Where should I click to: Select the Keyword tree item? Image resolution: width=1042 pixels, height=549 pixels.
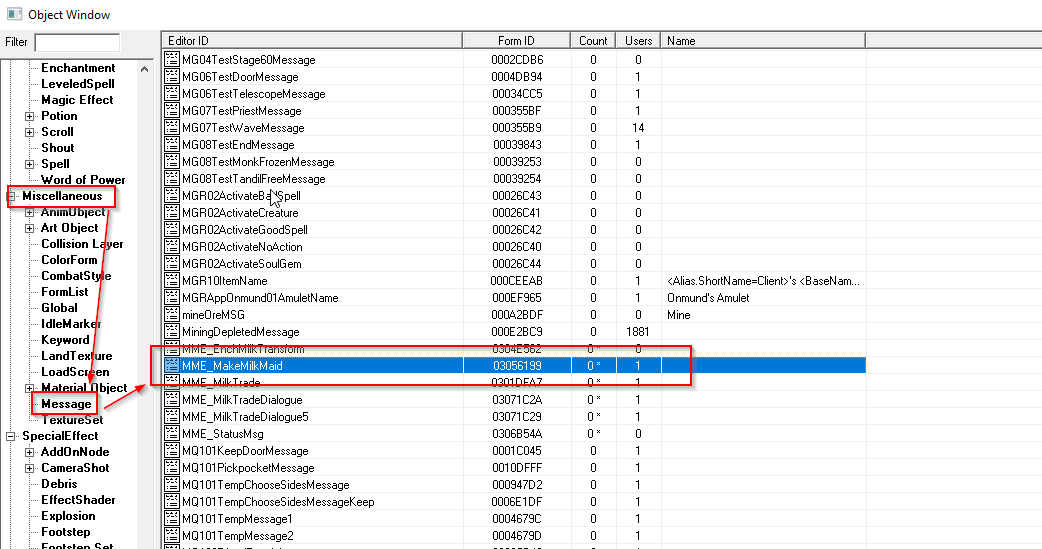pyautogui.click(x=65, y=340)
